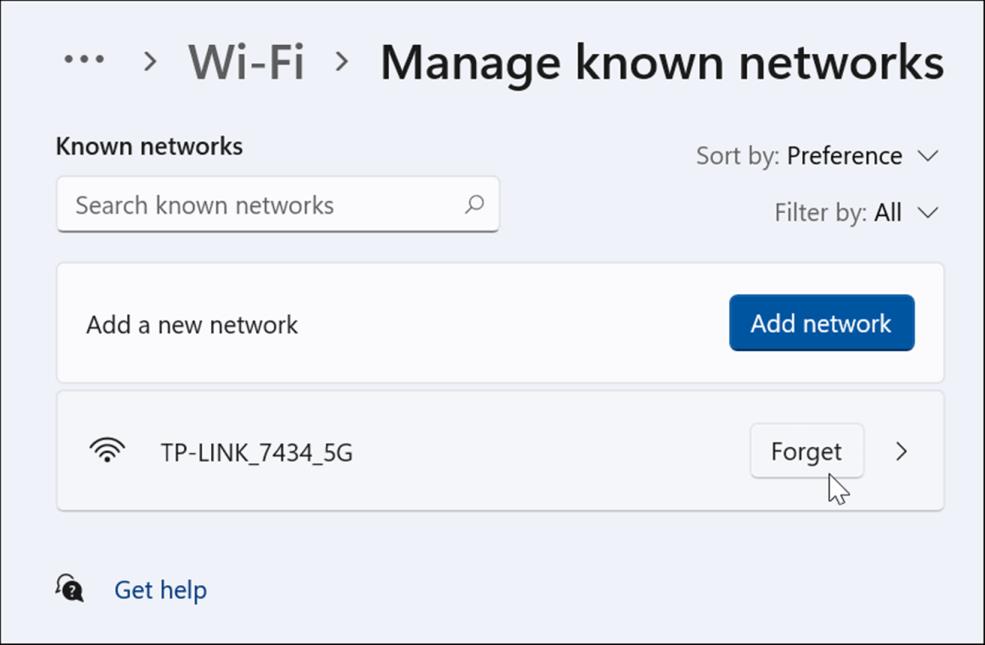Click the Manage known networks heading
985x645 pixels.
tap(662, 62)
